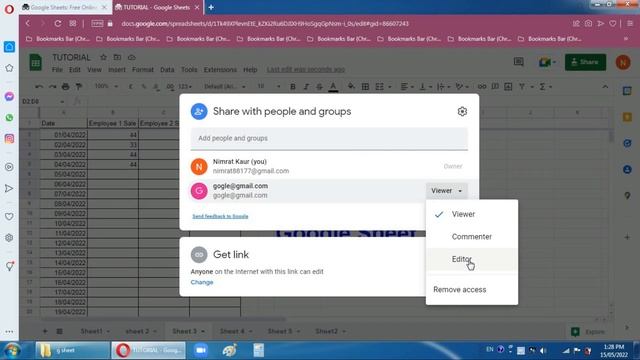The image size is (640, 360).
Task: Click the Windows Start button
Action: pos(12,351)
